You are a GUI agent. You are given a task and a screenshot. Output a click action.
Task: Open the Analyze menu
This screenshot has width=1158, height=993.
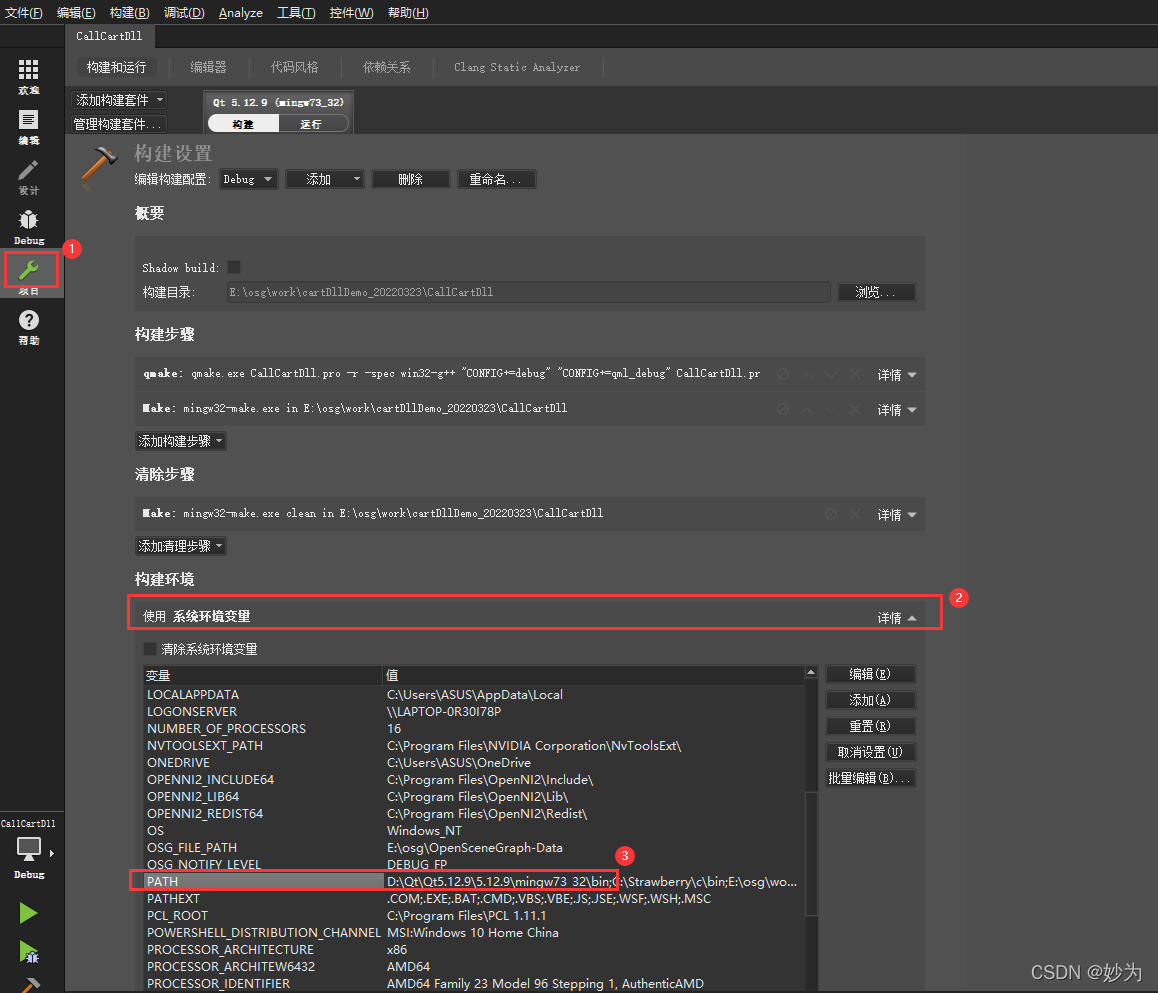241,13
